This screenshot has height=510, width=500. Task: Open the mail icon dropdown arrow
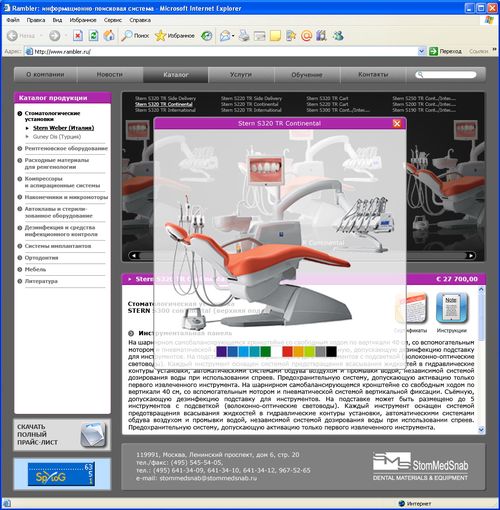pos(233,36)
